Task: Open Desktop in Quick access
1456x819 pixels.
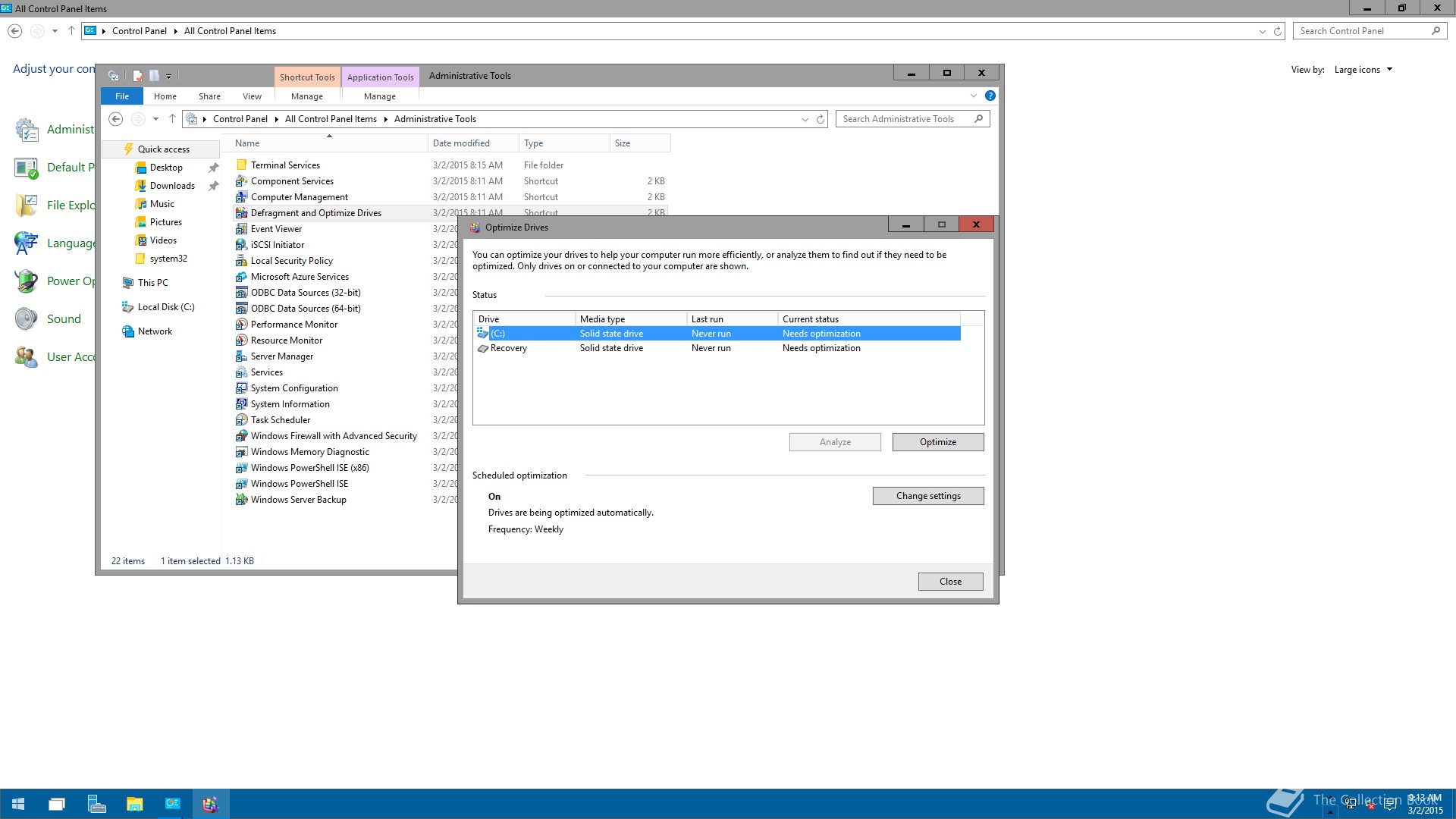Action: click(x=166, y=168)
